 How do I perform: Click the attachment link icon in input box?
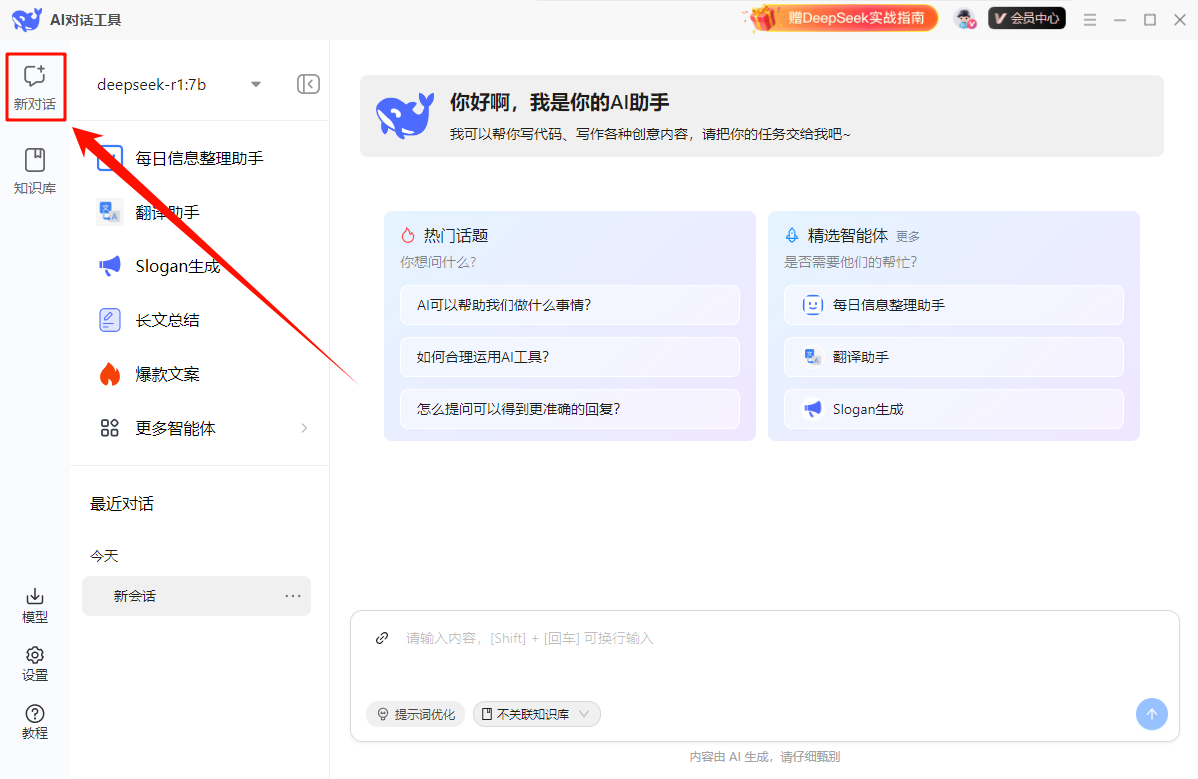(381, 638)
